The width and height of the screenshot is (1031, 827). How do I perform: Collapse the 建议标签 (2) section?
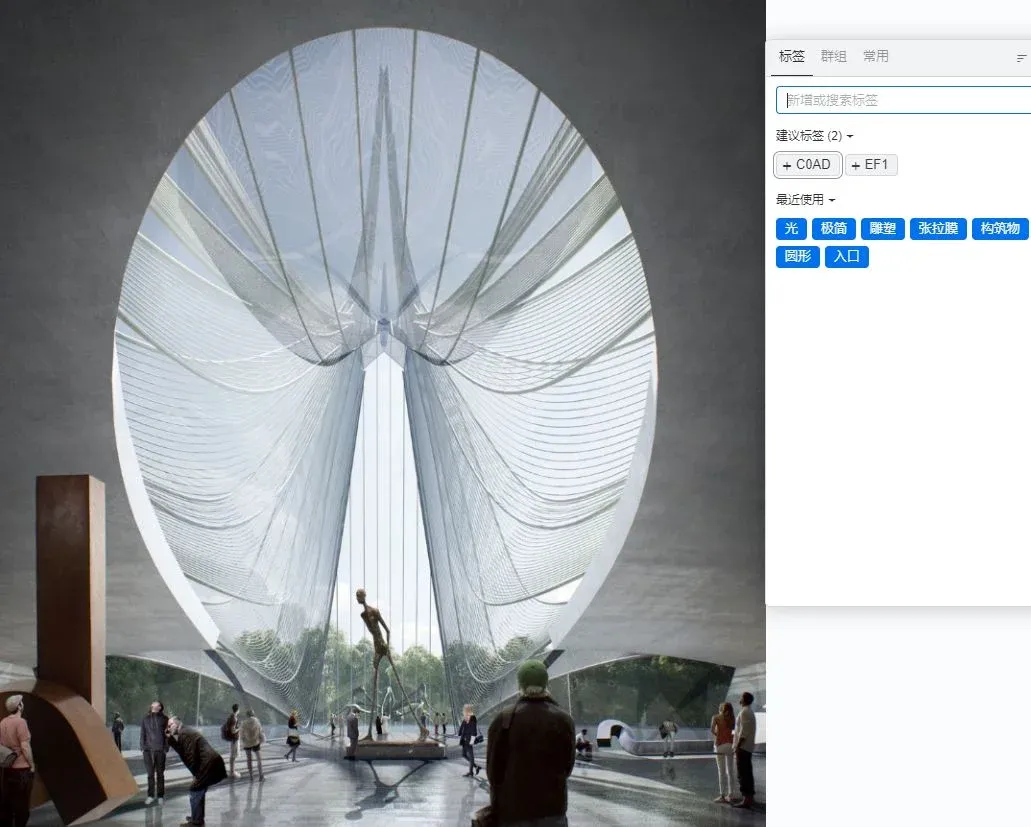coord(815,136)
